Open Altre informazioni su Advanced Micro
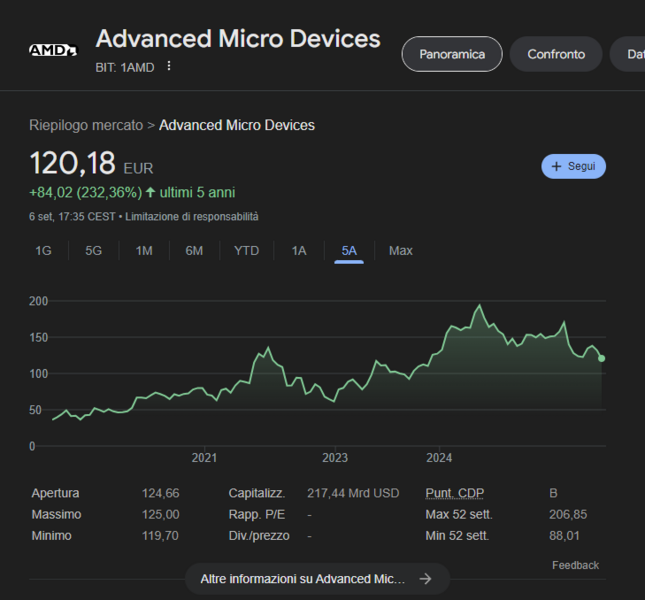This screenshot has width=645, height=600. 303,579
